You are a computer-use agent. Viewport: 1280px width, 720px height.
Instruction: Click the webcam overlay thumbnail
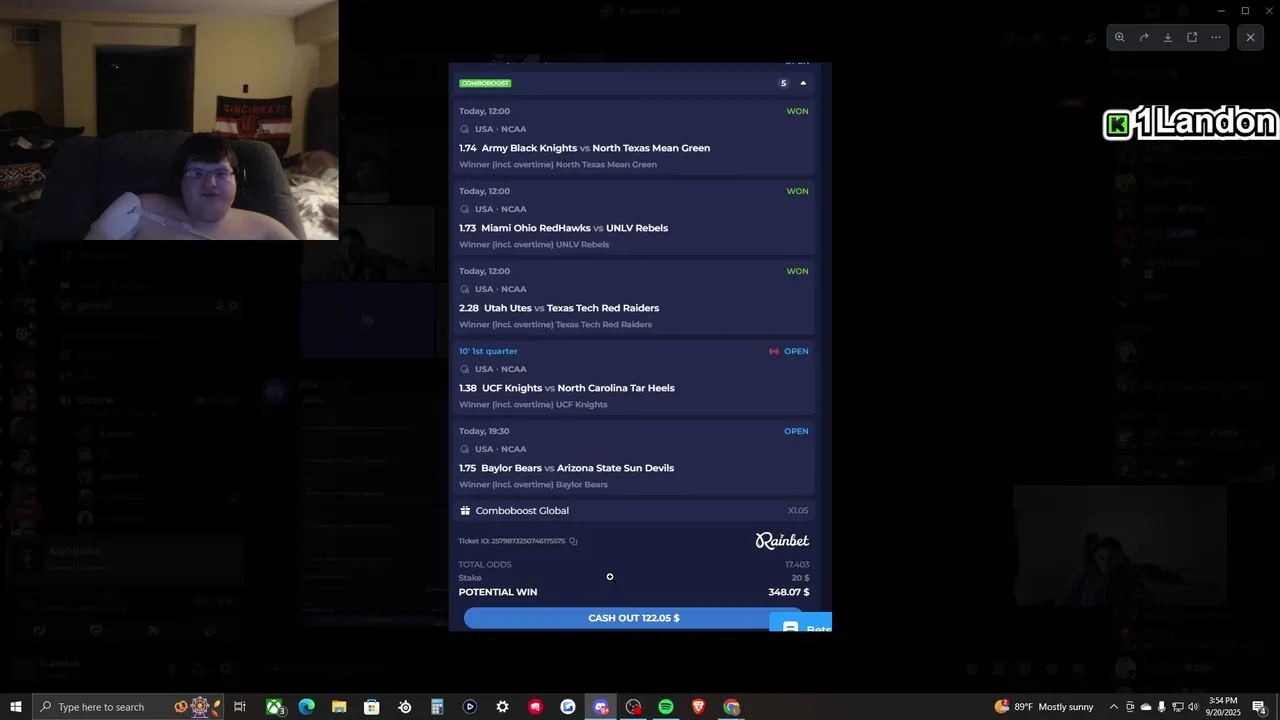pos(169,120)
